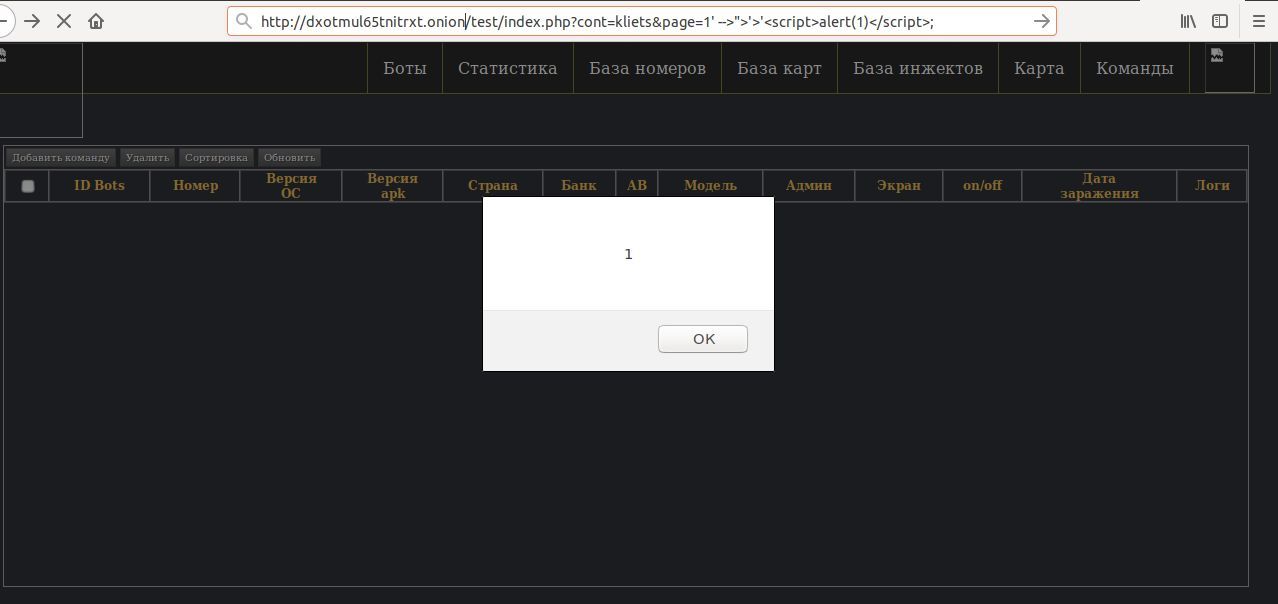The height and width of the screenshot is (604, 1278).
Task: Click the Админ column header
Action: tap(809, 186)
